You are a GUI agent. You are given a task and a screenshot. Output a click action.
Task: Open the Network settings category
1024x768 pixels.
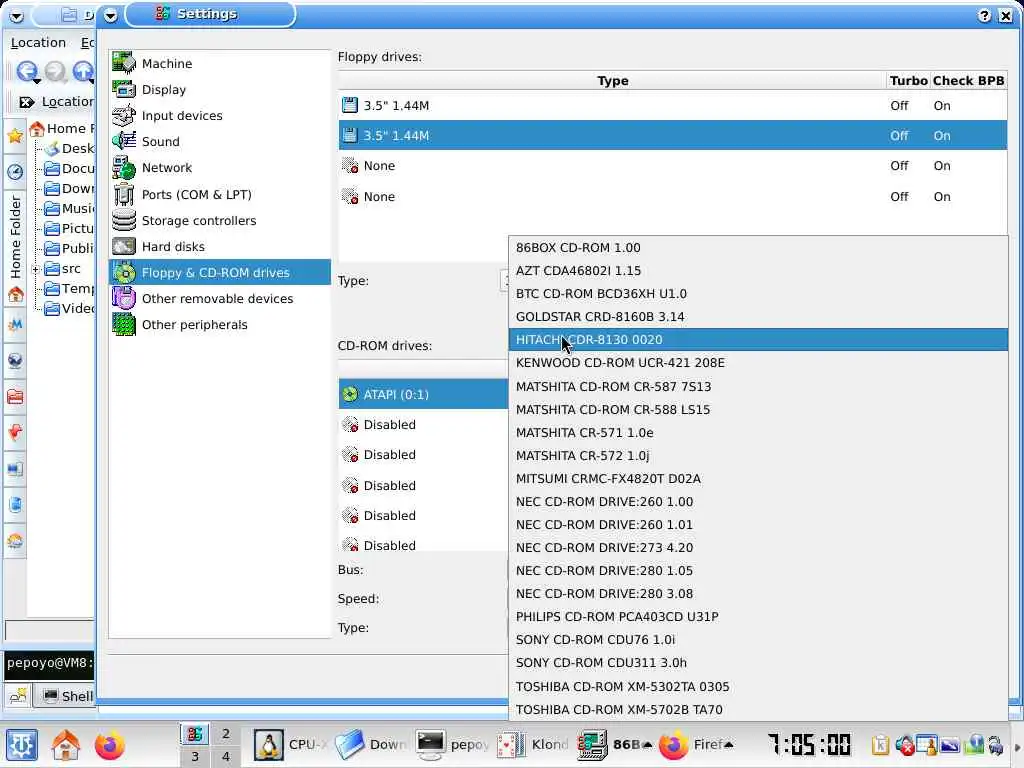pyautogui.click(x=220, y=168)
